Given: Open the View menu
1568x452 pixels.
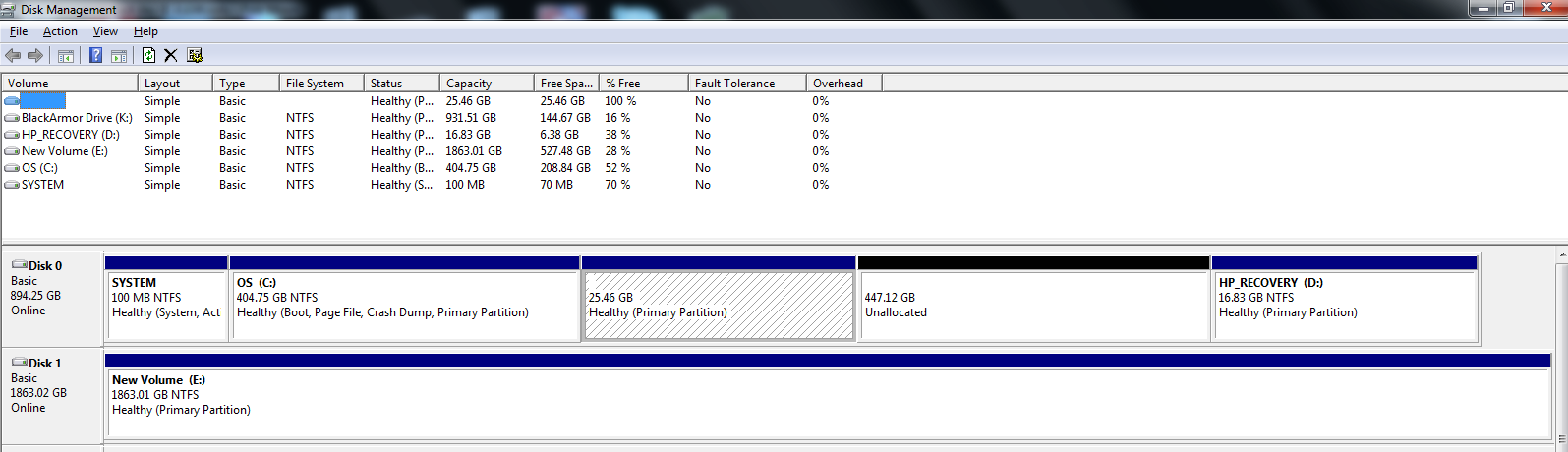Looking at the screenshot, I should (x=105, y=31).
